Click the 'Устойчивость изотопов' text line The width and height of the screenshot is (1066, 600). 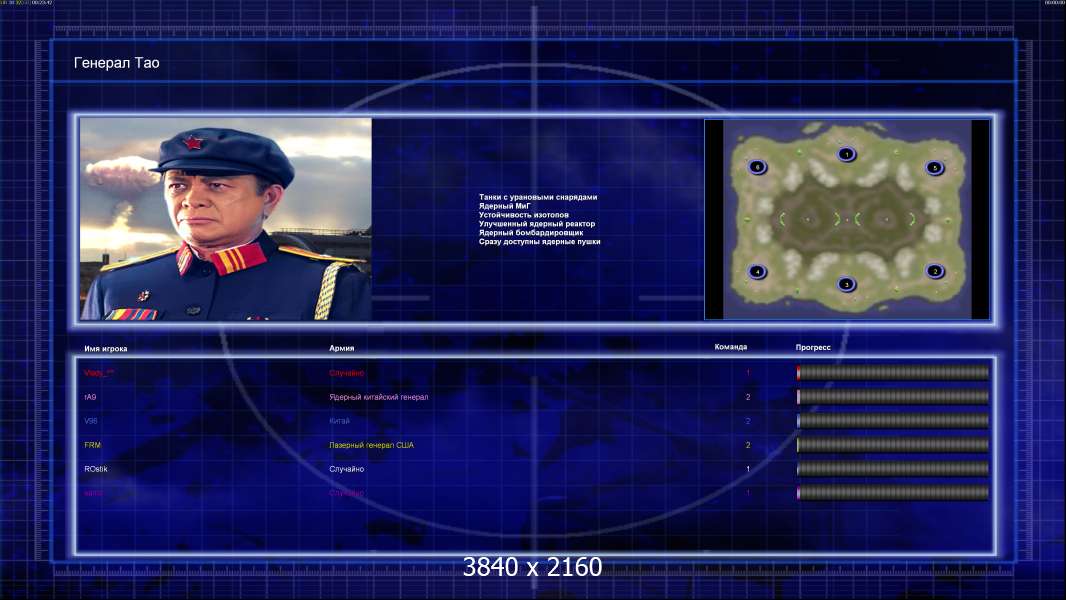coord(523,215)
